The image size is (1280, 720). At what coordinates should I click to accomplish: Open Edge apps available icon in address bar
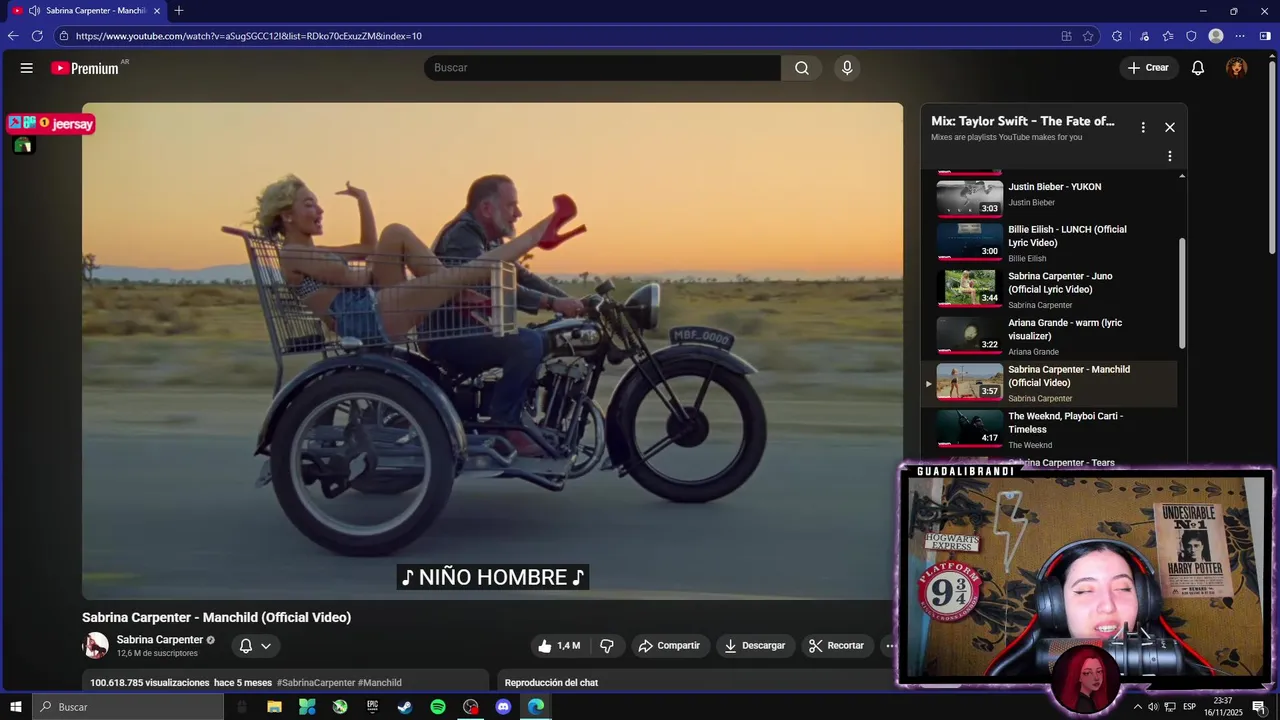click(x=1067, y=36)
